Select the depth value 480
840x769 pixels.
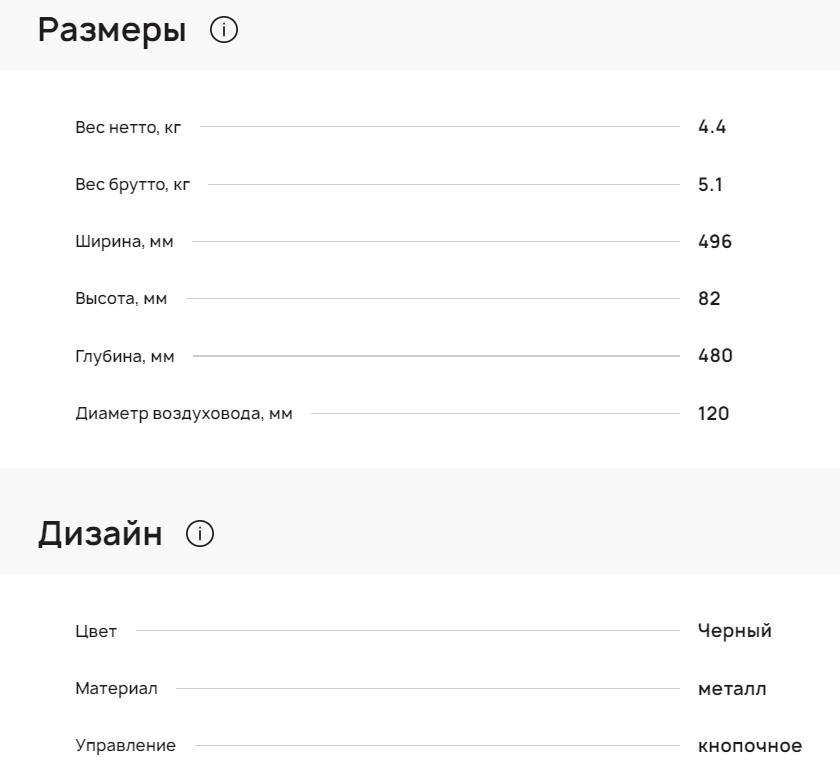click(x=715, y=356)
